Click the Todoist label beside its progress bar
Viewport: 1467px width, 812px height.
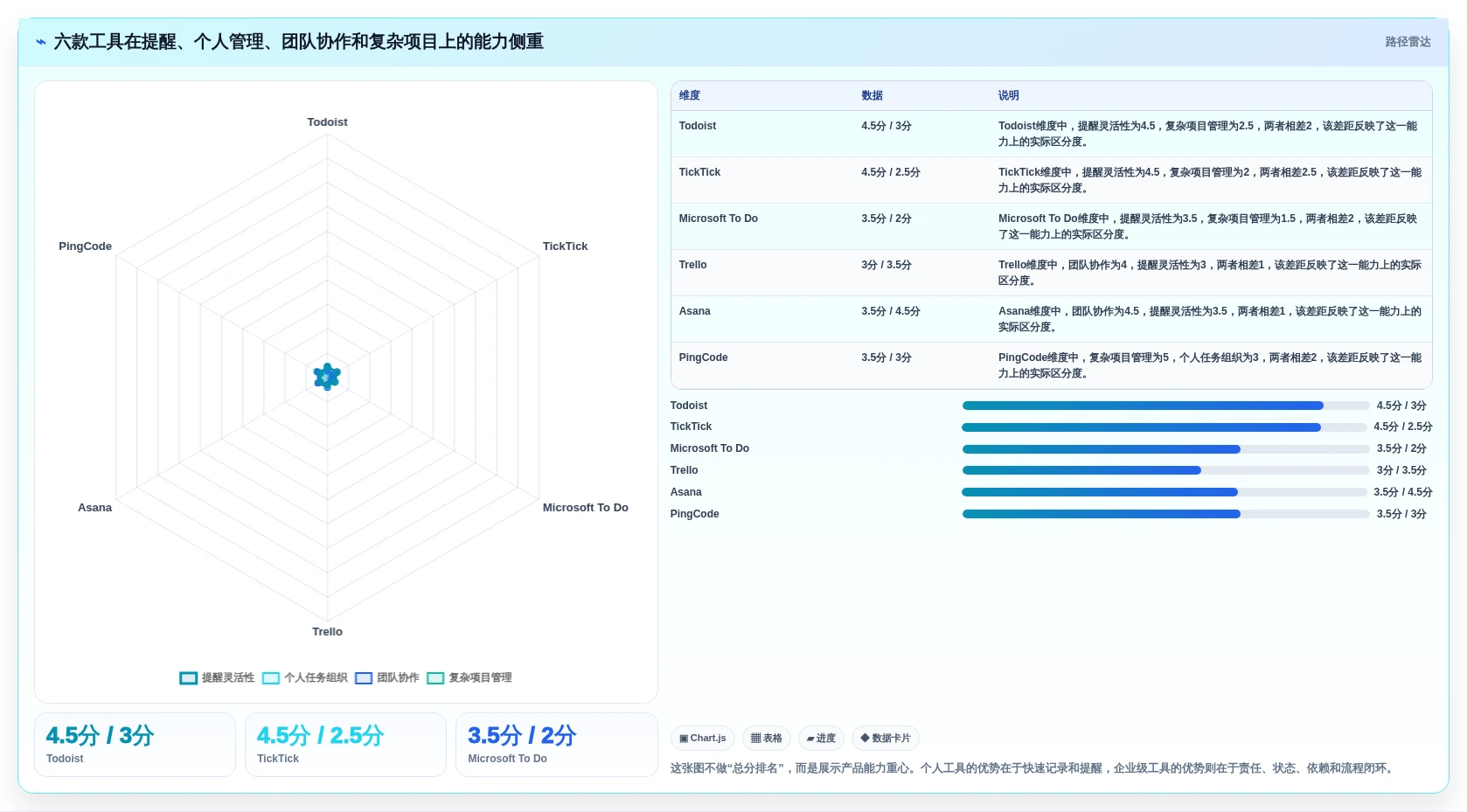pos(689,406)
